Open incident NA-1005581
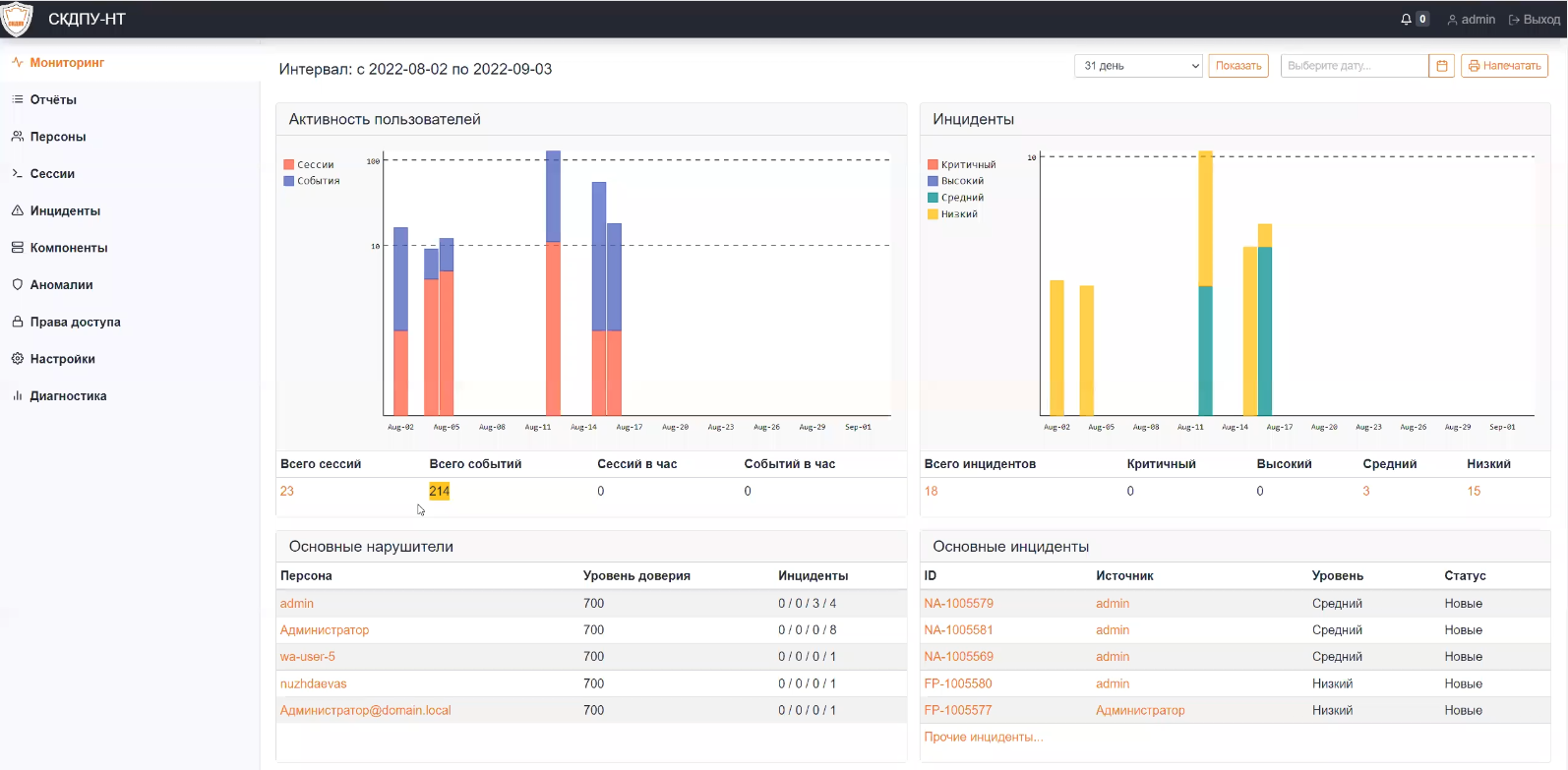The height and width of the screenshot is (770, 1568). coord(959,629)
